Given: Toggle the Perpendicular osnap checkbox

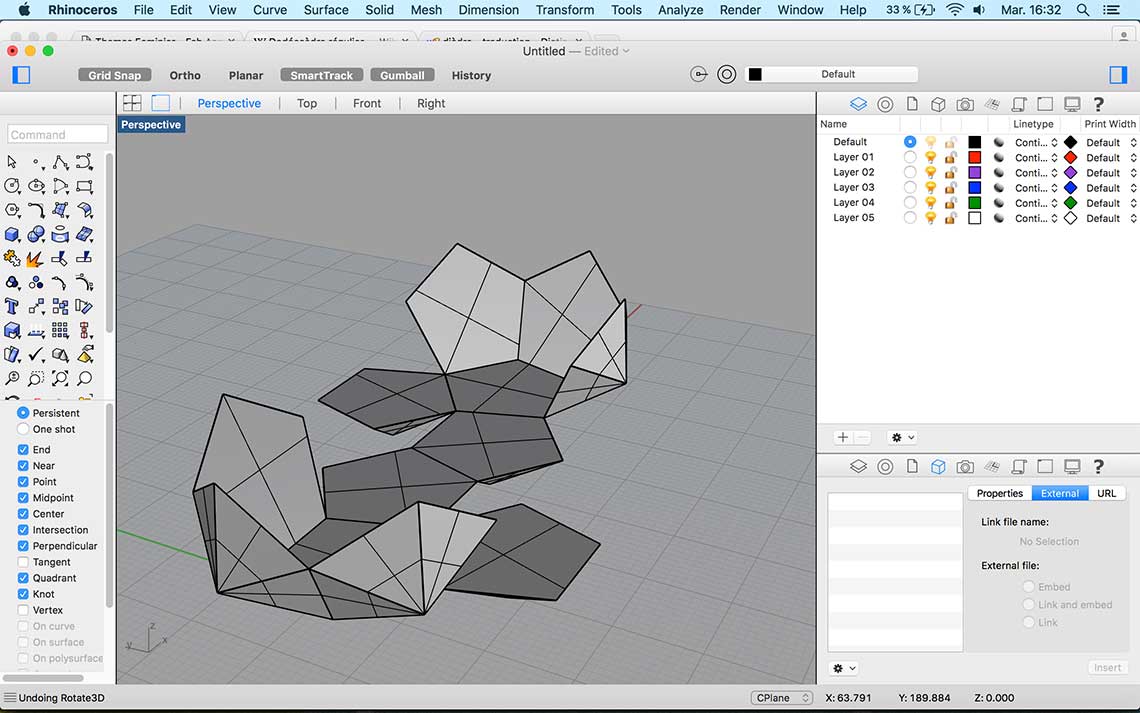Looking at the screenshot, I should click(x=23, y=546).
